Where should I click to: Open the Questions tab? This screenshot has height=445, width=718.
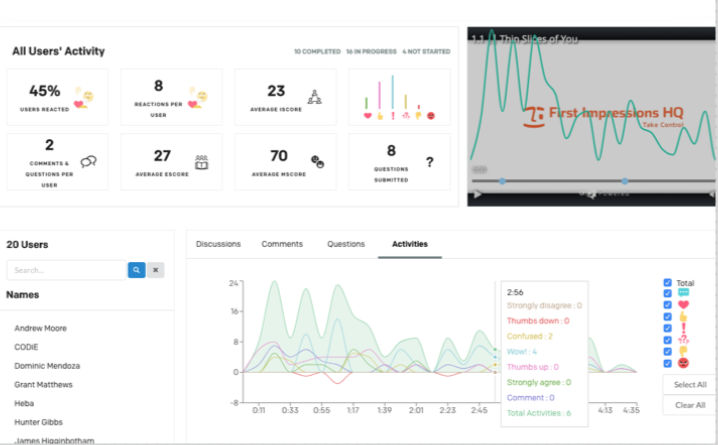pos(346,243)
